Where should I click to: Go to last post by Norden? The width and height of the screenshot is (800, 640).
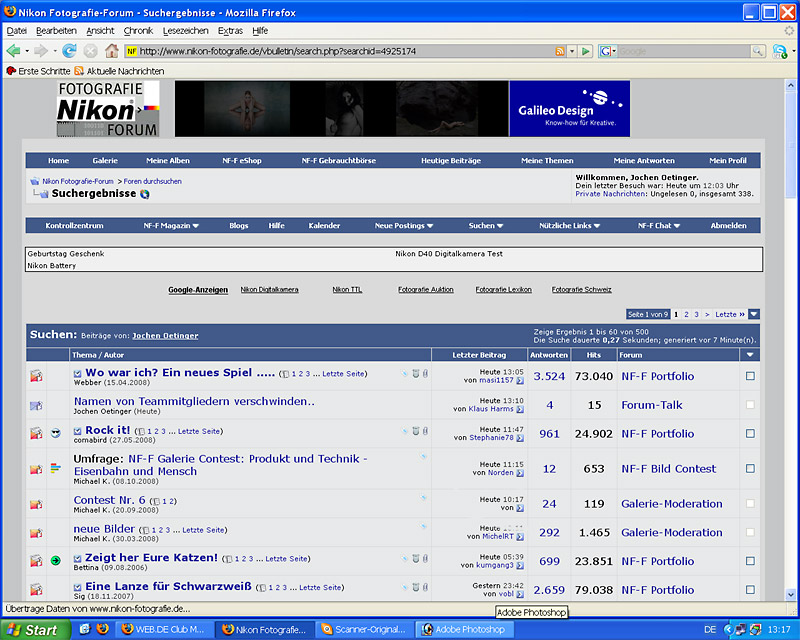click(x=520, y=473)
